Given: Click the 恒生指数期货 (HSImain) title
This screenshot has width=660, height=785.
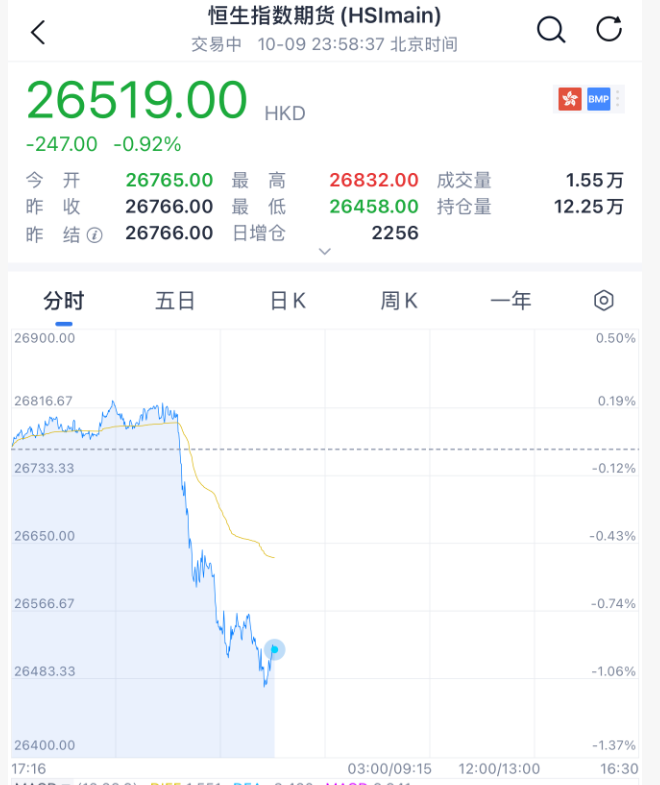Looking at the screenshot, I should [324, 16].
